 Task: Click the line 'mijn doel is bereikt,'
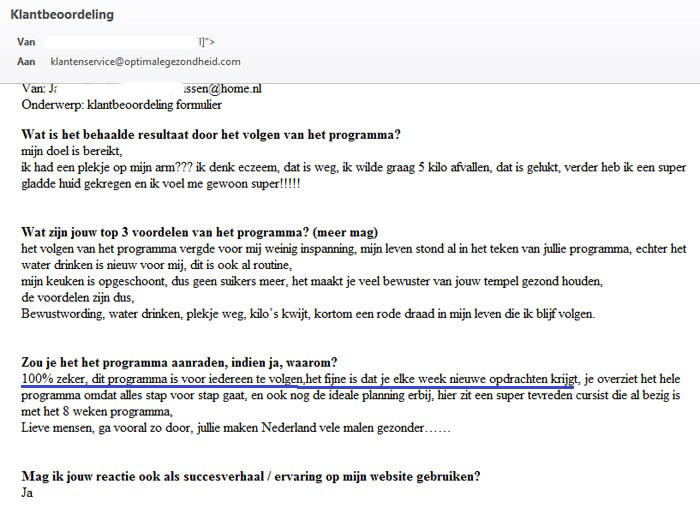point(71,151)
